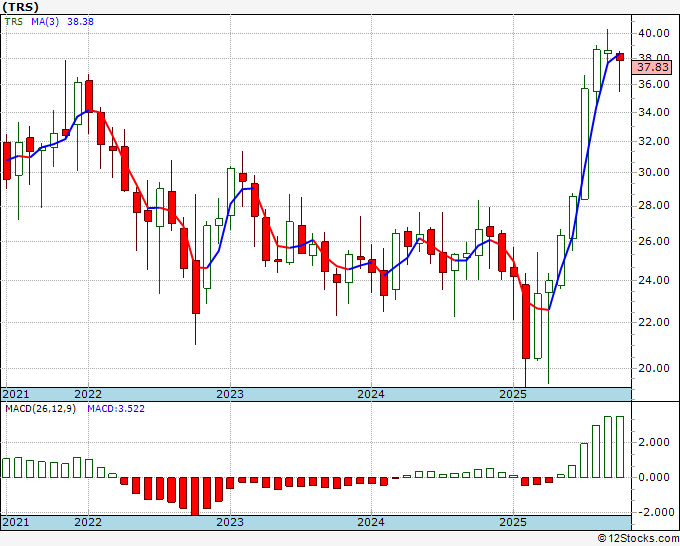Click the latest red candlestick near 38
This screenshot has width=680, height=546.
pyautogui.click(x=620, y=57)
